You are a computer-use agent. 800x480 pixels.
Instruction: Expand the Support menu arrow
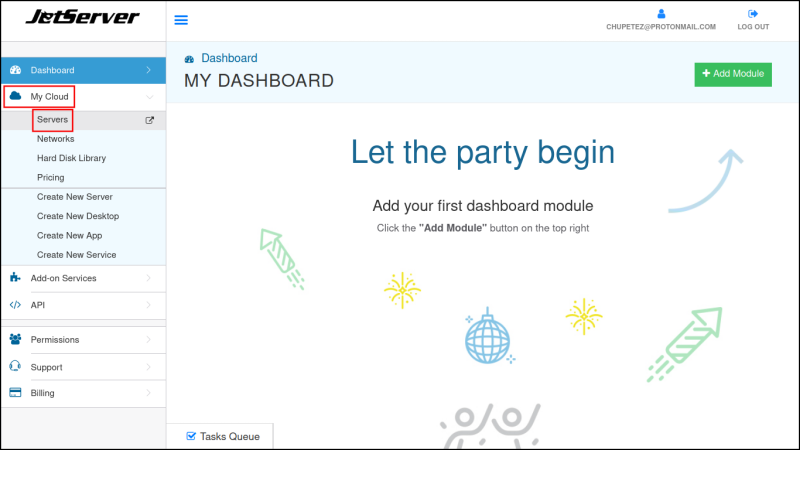[148, 367]
